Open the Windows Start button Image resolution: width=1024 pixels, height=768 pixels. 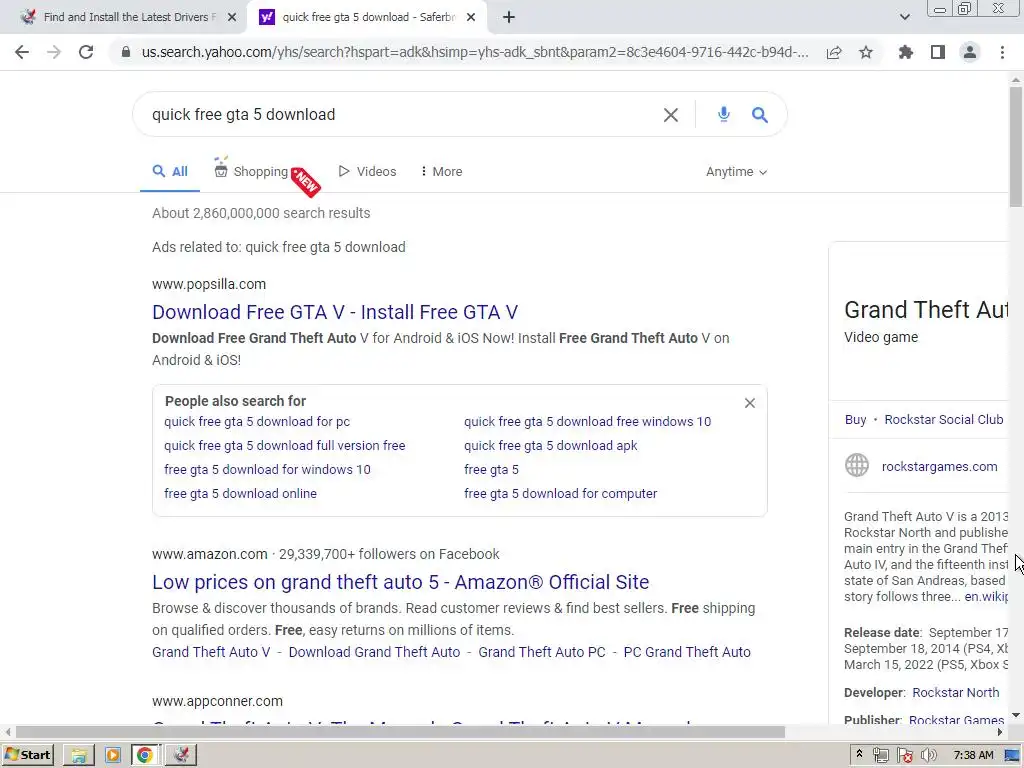pos(27,755)
